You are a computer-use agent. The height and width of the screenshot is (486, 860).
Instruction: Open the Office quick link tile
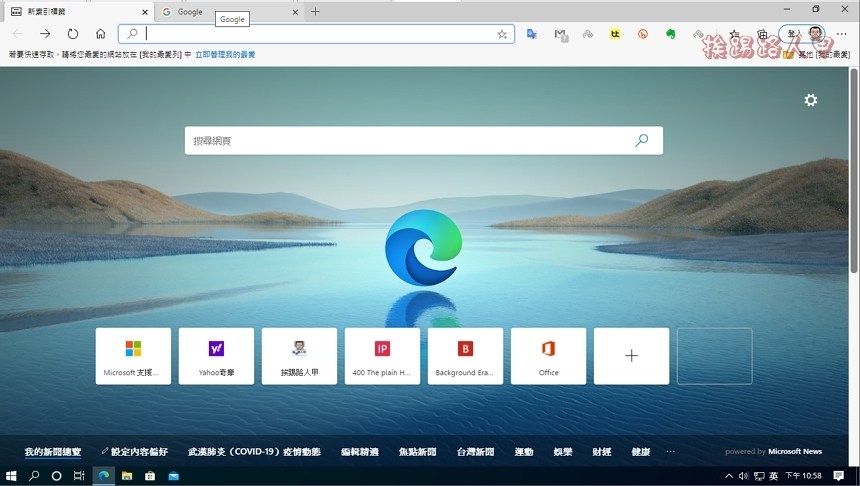click(548, 356)
